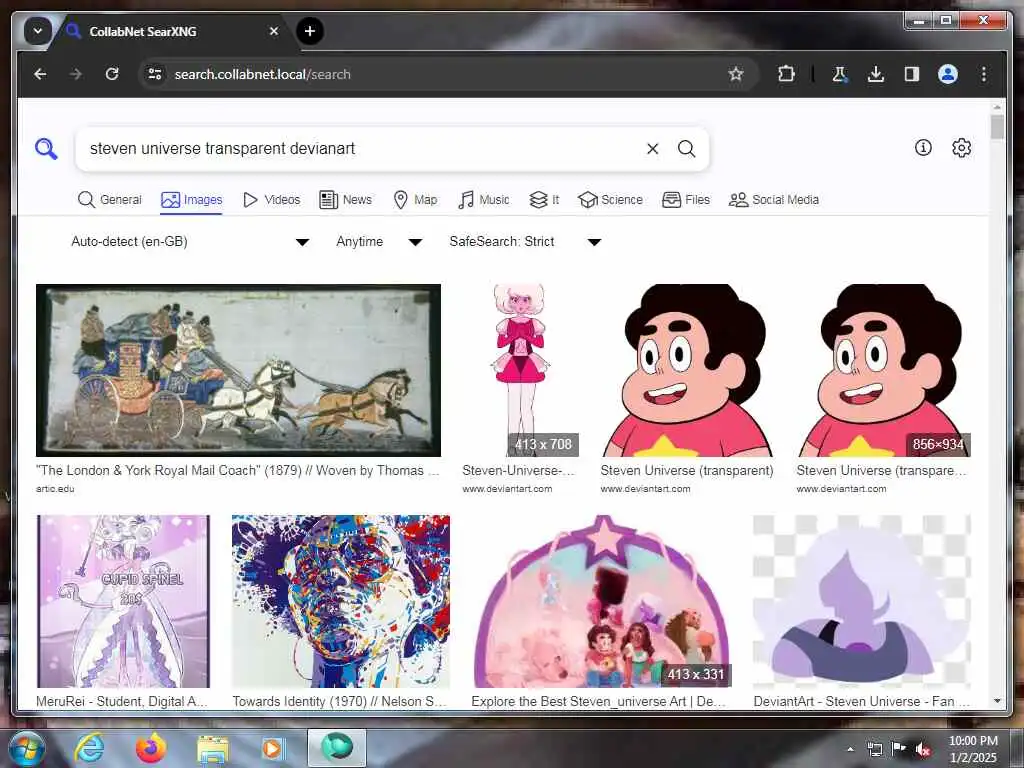Image resolution: width=1024 pixels, height=768 pixels.
Task: Close the CollabNet SearXNG tab
Action: coord(274,31)
